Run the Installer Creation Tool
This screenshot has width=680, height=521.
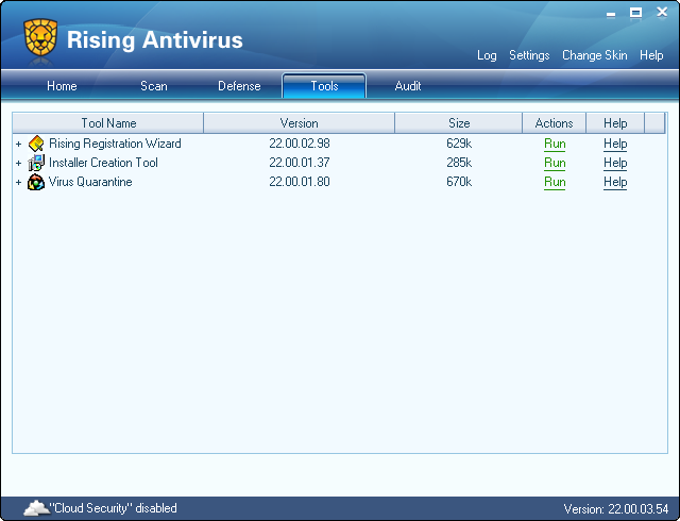(x=555, y=163)
